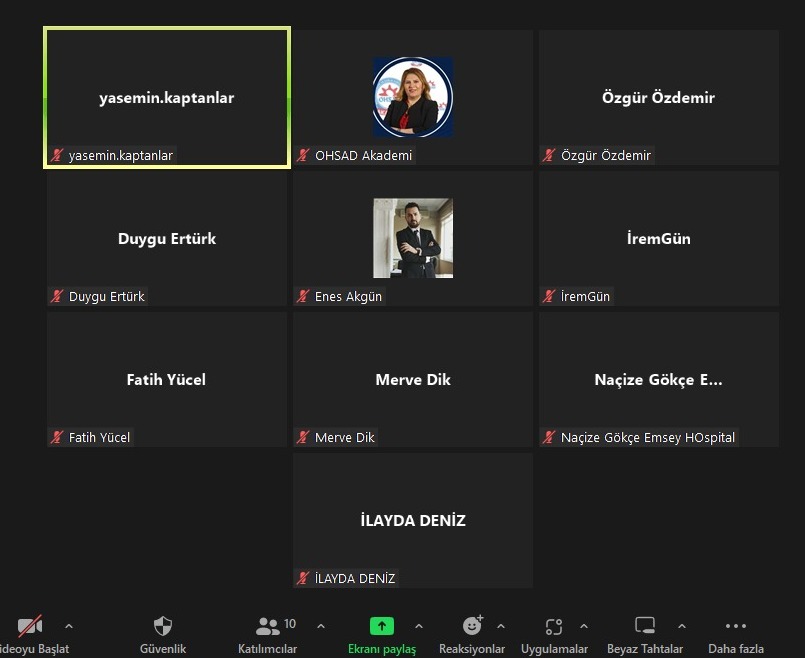This screenshot has width=805, height=658.
Task: Click the large İremGün name in tile
Action: click(x=659, y=238)
